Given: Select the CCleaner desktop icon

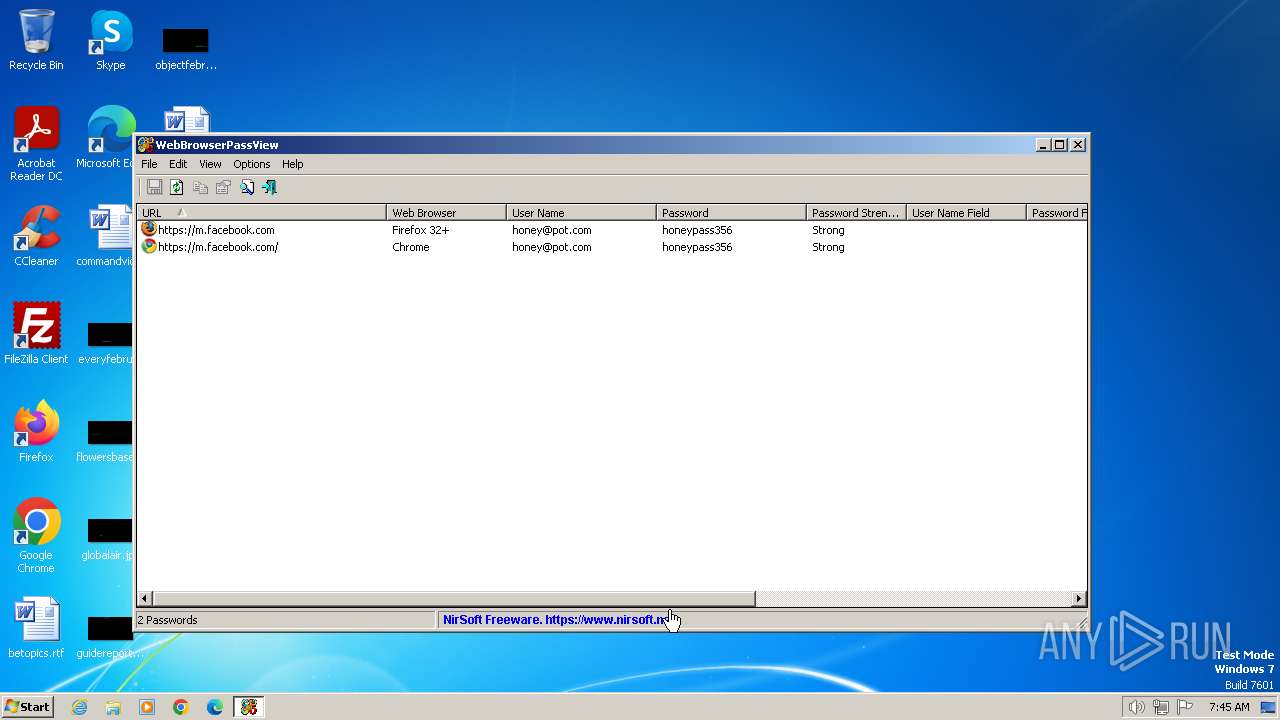Looking at the screenshot, I should coord(36,236).
